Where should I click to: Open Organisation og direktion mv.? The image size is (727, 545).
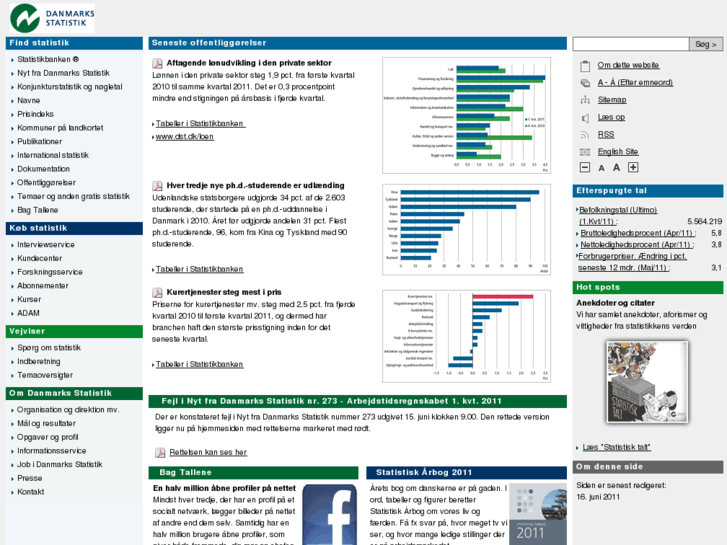(68, 410)
